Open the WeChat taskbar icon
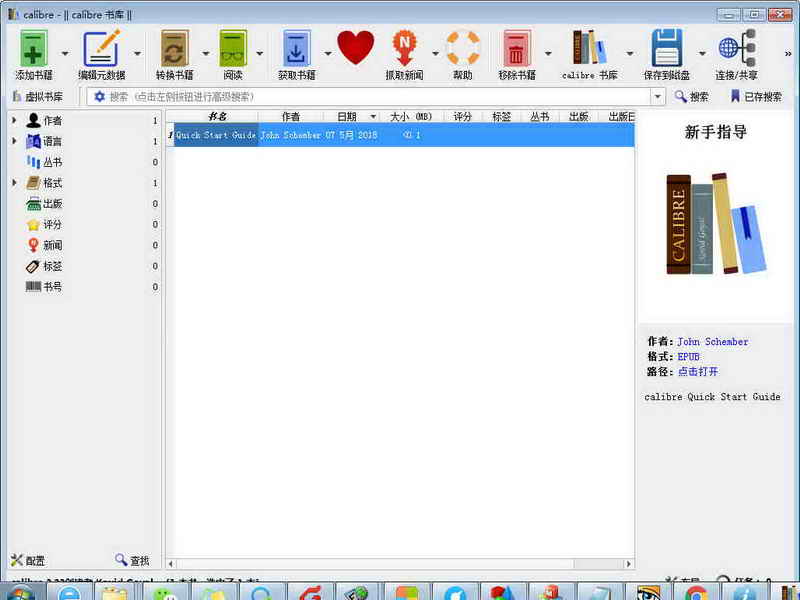 pyautogui.click(x=165, y=592)
